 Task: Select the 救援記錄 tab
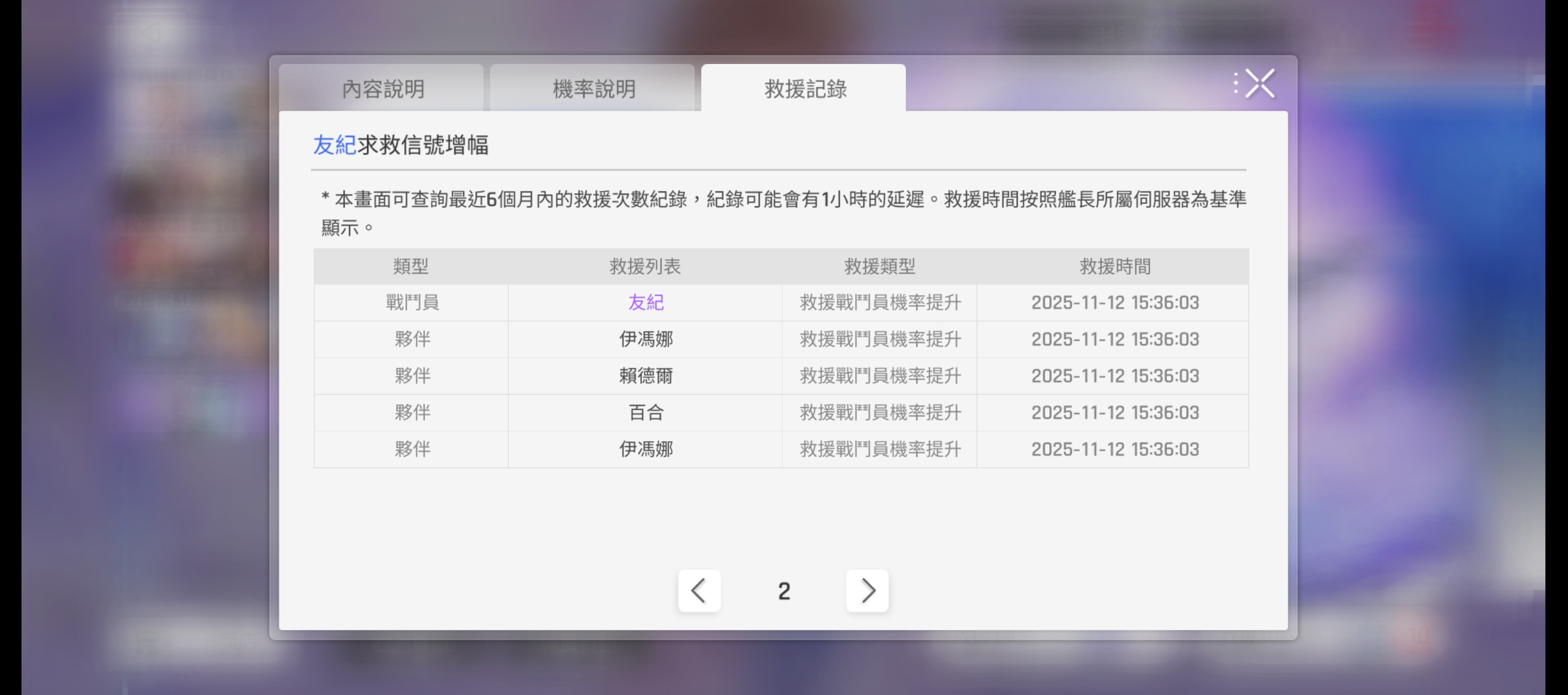tap(805, 89)
